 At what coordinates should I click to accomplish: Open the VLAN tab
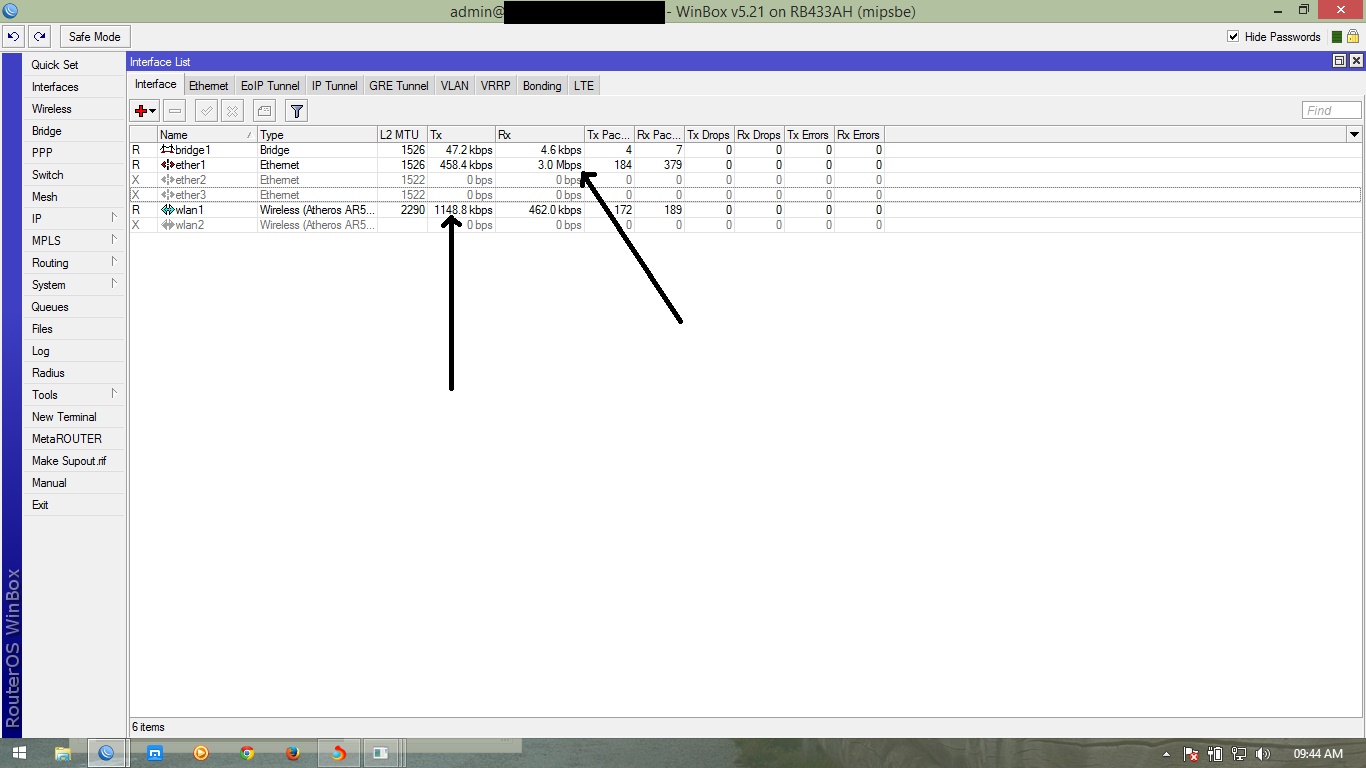pyautogui.click(x=454, y=86)
